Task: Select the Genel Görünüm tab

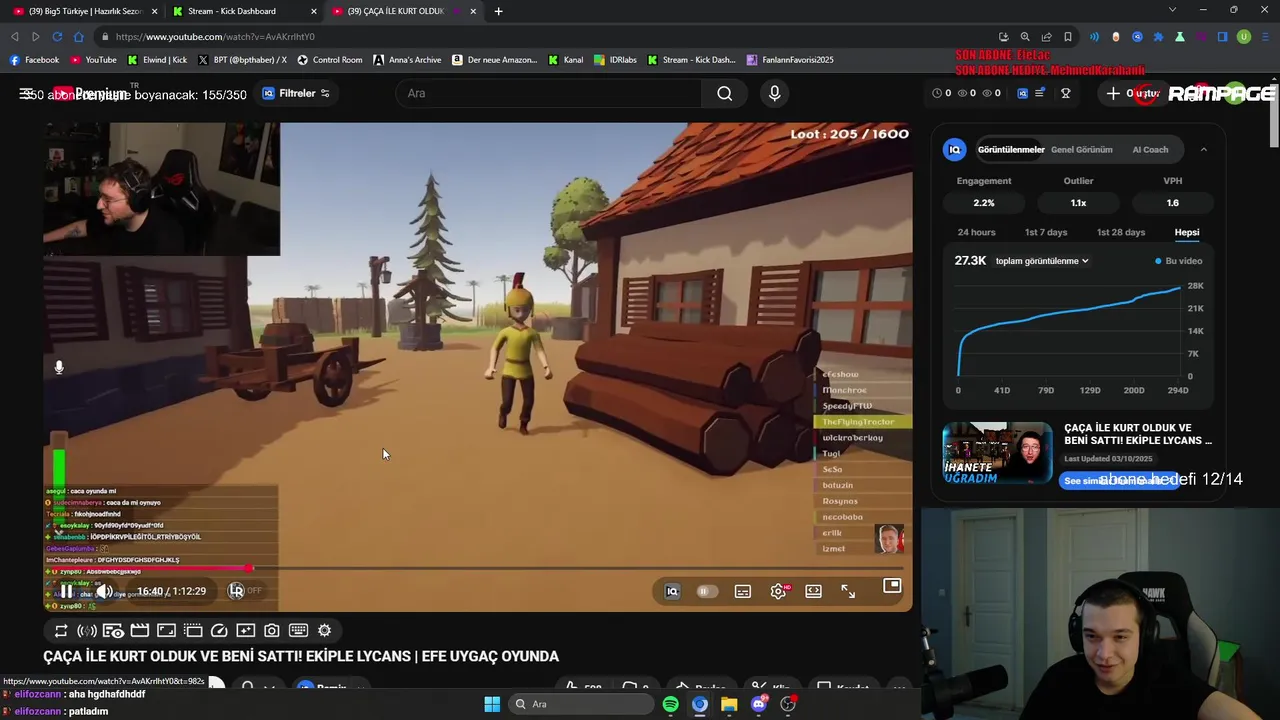Action: tap(1081, 149)
